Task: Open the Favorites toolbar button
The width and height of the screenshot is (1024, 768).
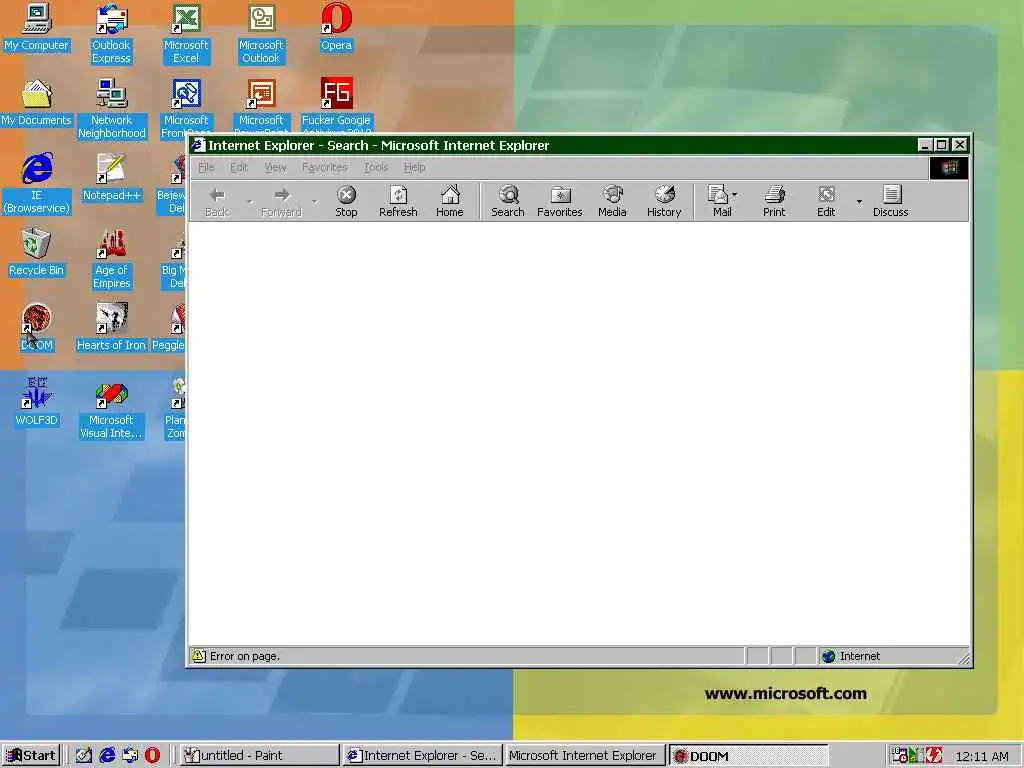Action: click(x=560, y=201)
